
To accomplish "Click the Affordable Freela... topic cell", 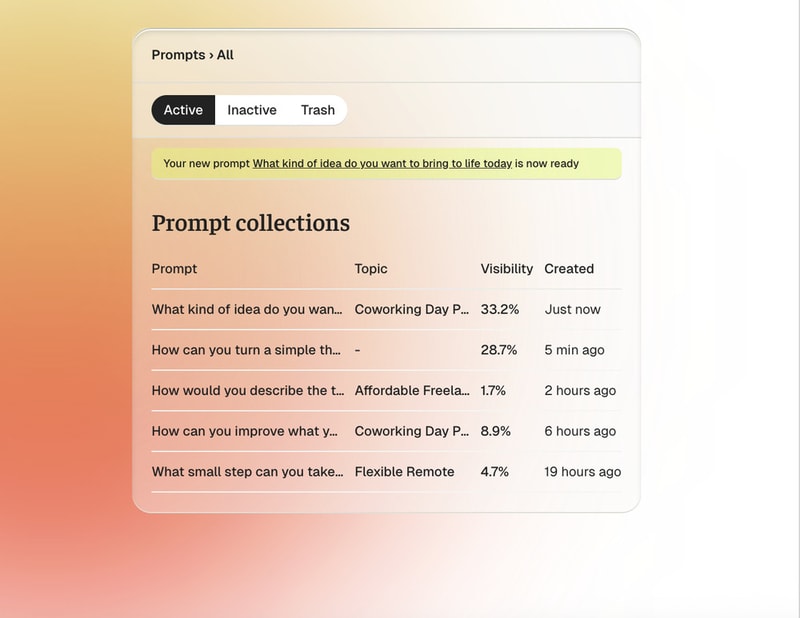I will pos(412,391).
